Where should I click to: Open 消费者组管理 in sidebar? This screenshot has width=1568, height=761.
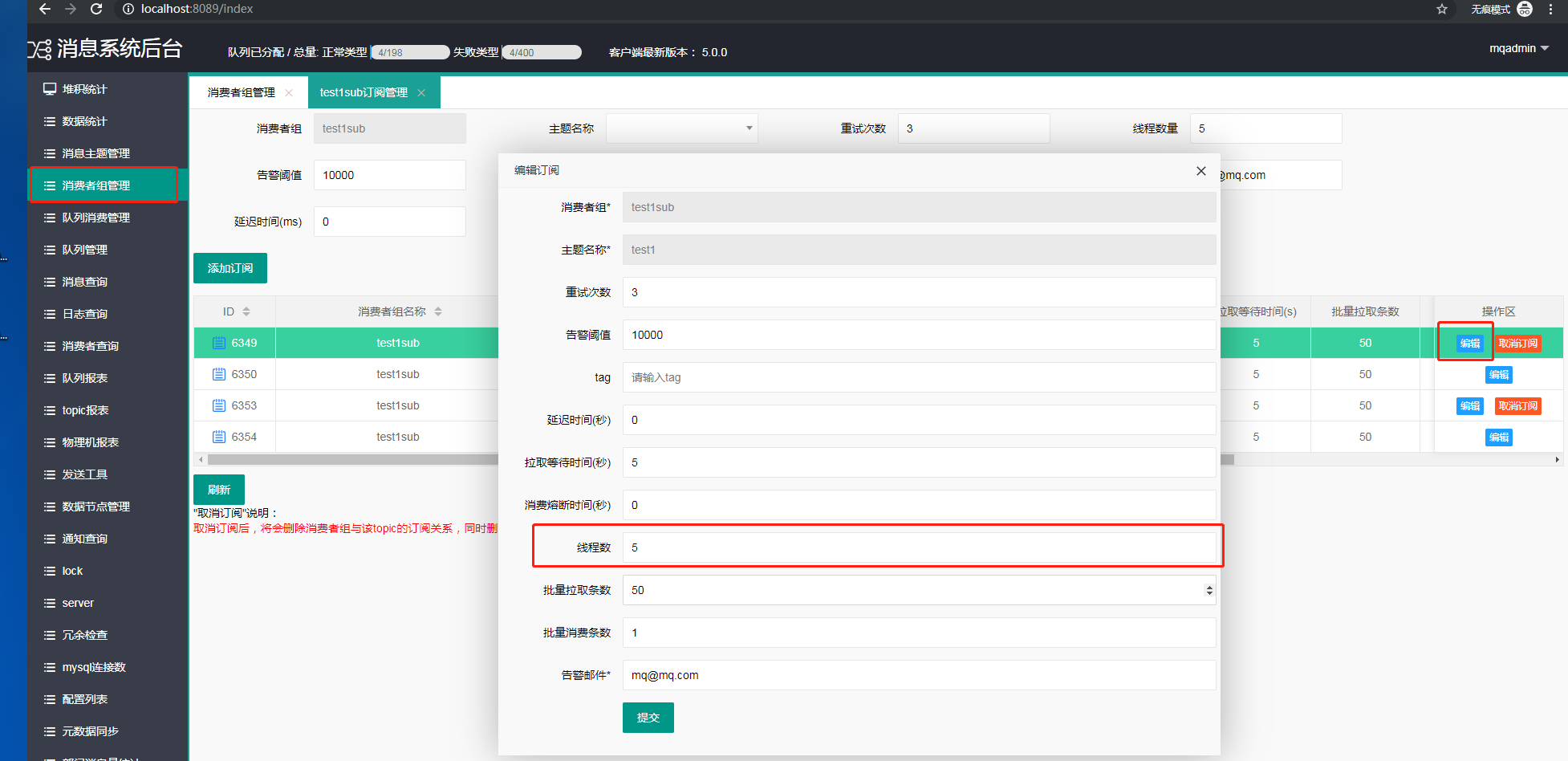tap(108, 185)
